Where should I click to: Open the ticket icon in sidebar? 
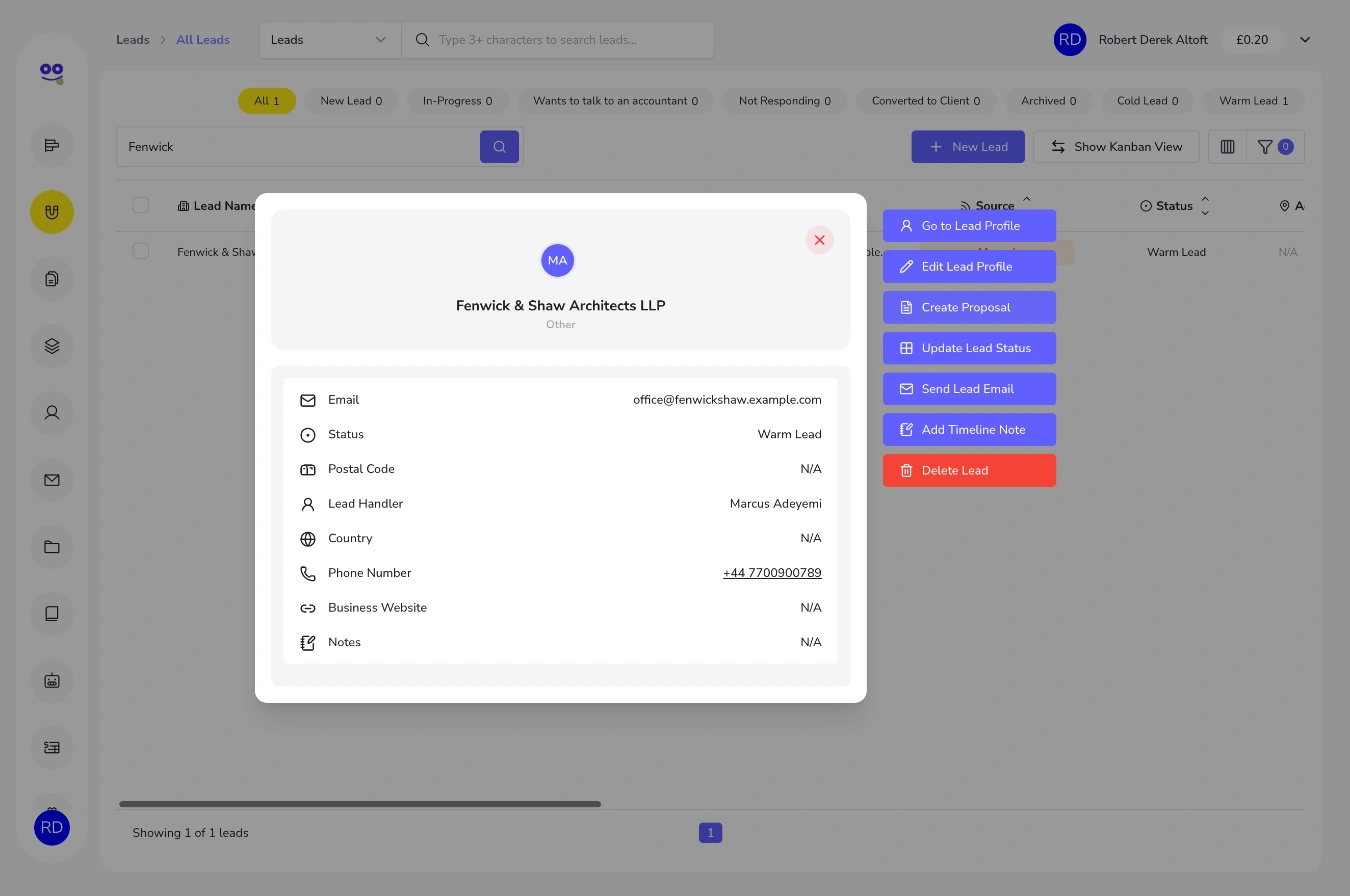[52, 747]
